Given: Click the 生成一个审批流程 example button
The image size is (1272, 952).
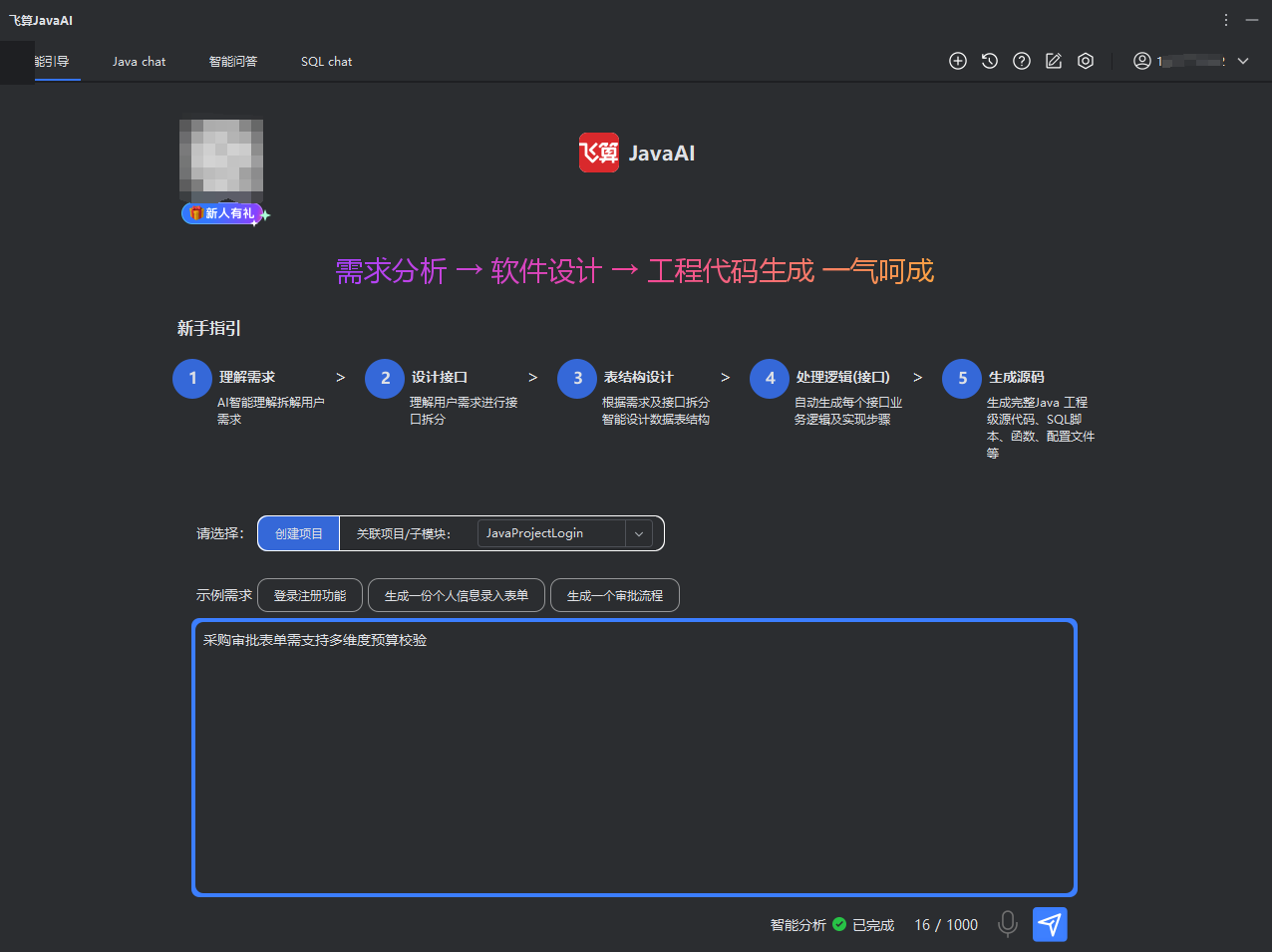Looking at the screenshot, I should coord(615,595).
